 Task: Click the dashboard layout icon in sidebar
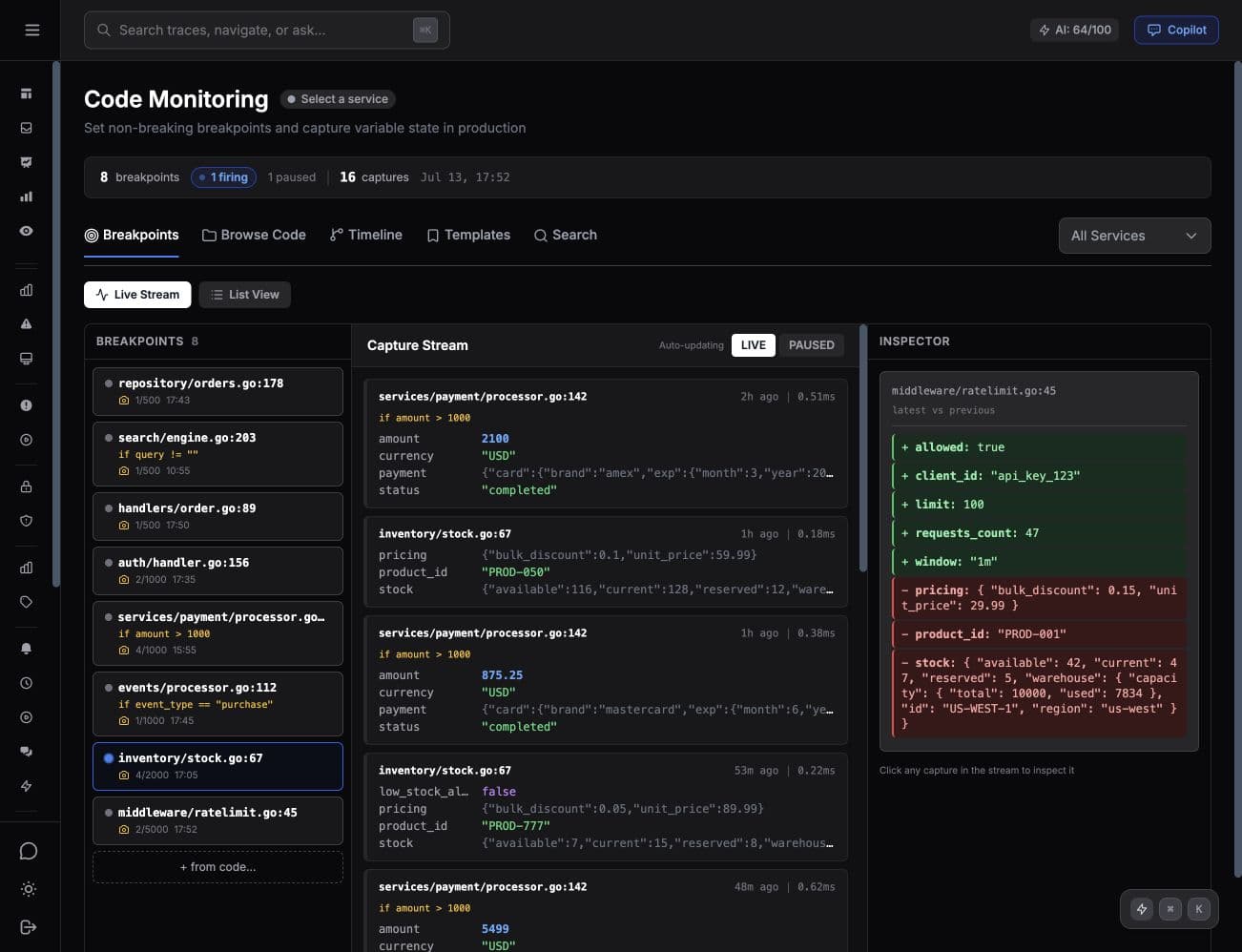tap(26, 93)
